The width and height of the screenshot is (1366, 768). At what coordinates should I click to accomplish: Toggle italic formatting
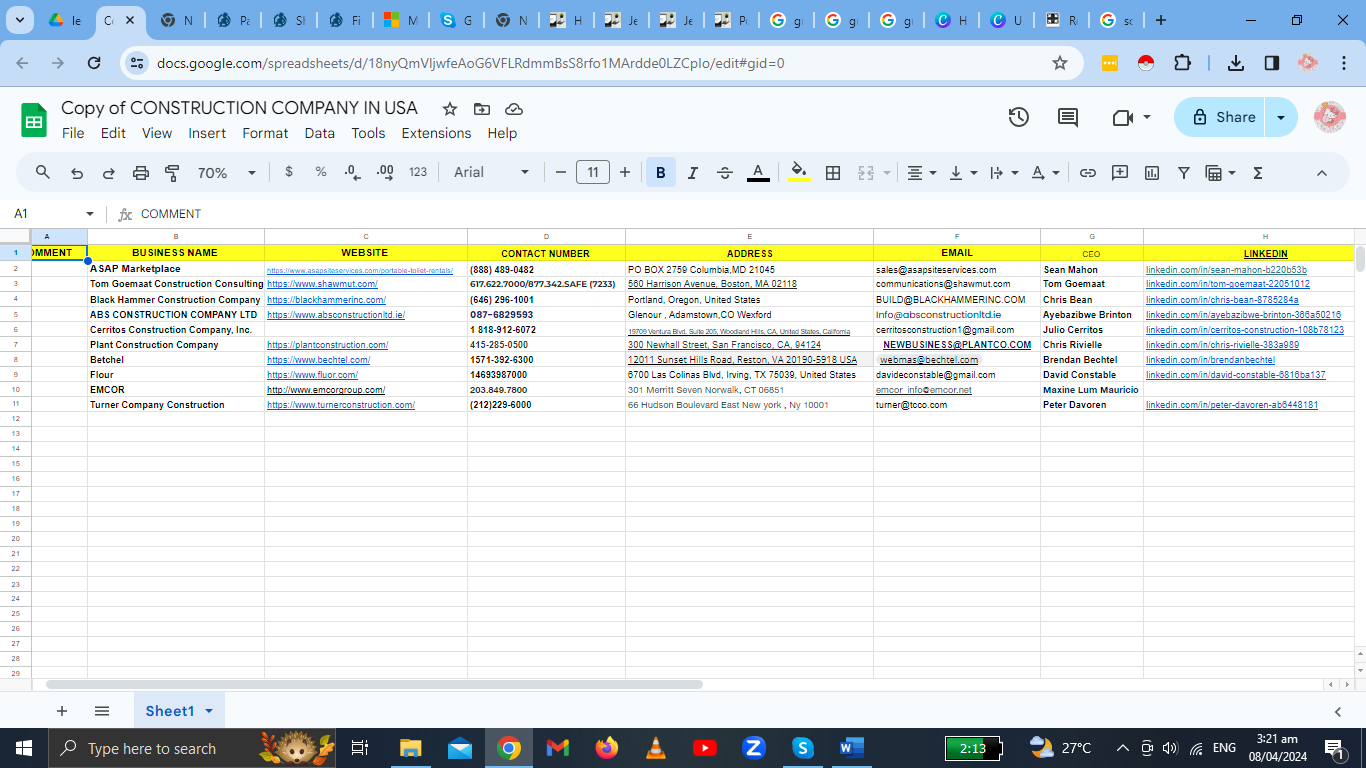pyautogui.click(x=692, y=172)
